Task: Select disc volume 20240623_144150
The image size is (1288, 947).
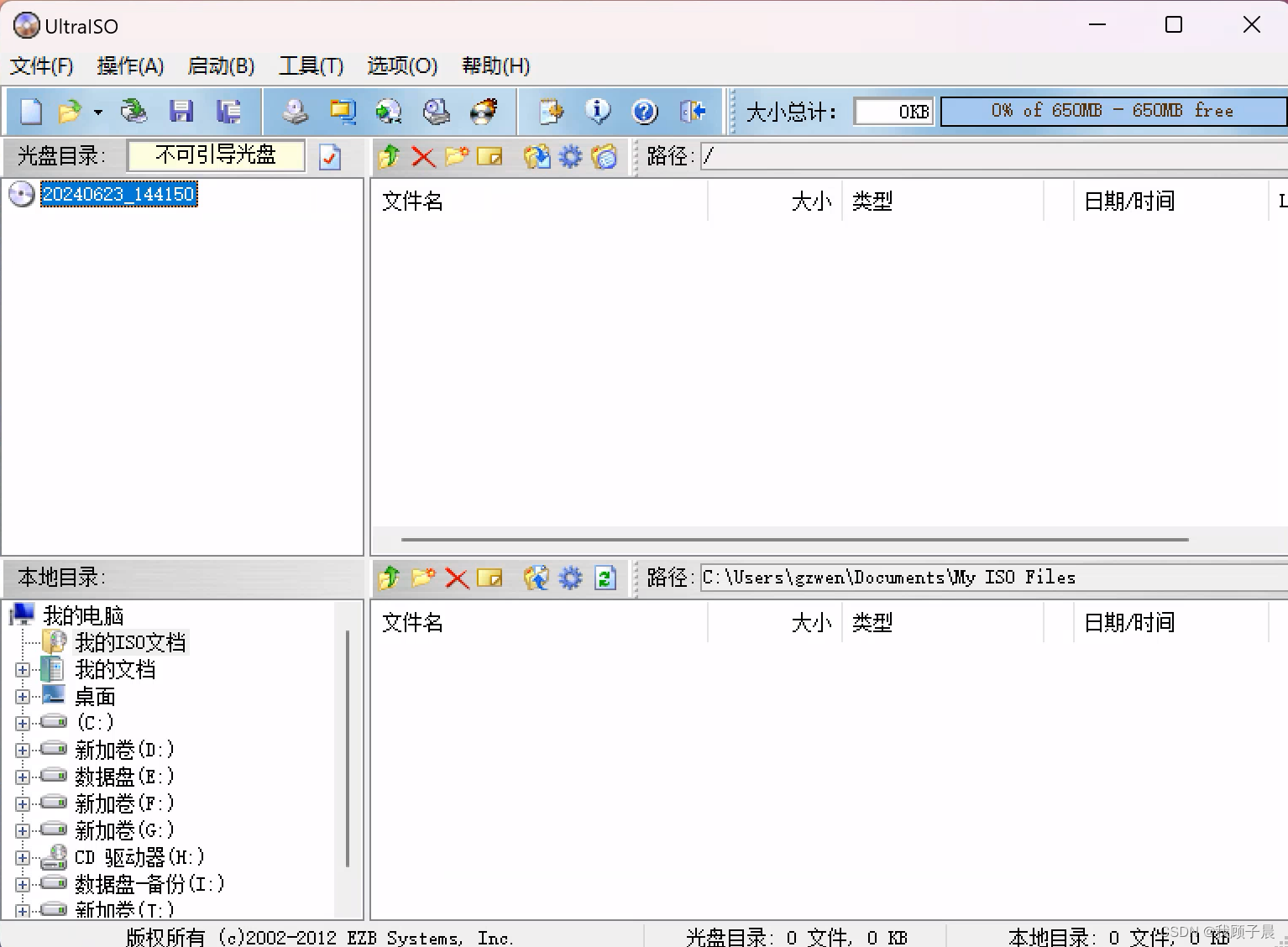Action: pos(118,194)
